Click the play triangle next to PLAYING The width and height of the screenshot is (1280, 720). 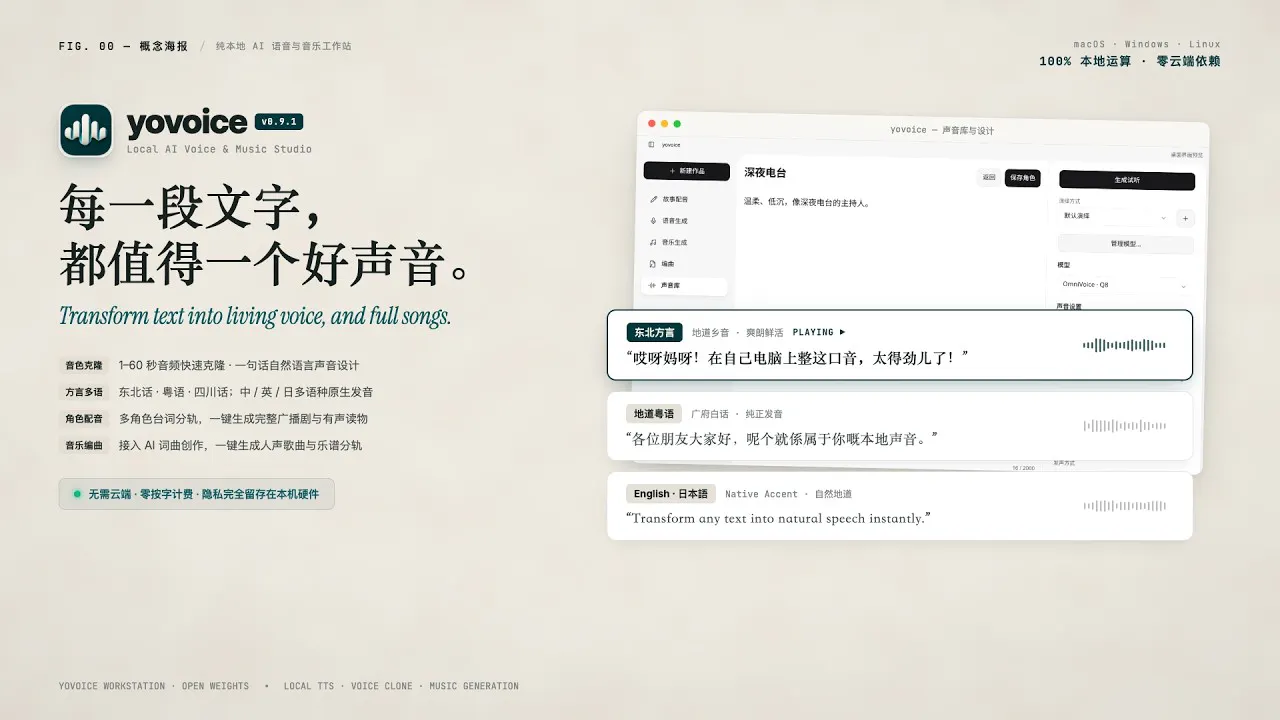(843, 332)
